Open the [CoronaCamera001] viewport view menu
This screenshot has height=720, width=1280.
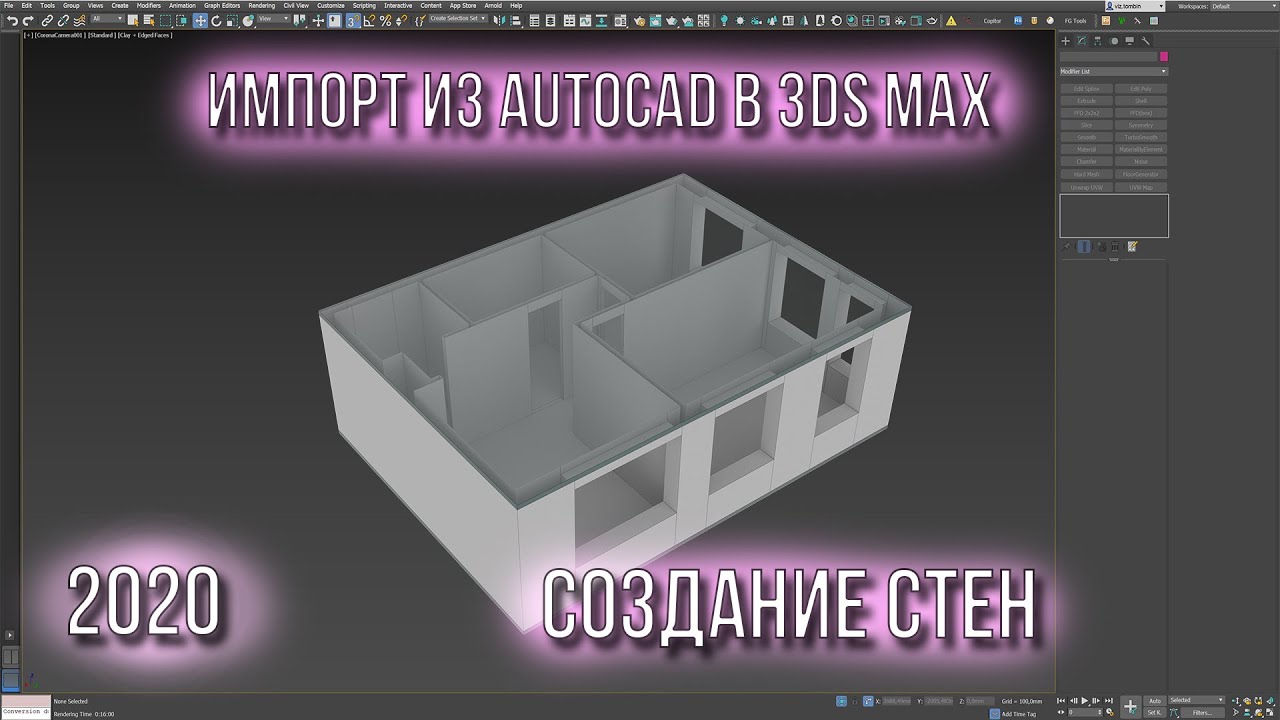click(x=59, y=35)
